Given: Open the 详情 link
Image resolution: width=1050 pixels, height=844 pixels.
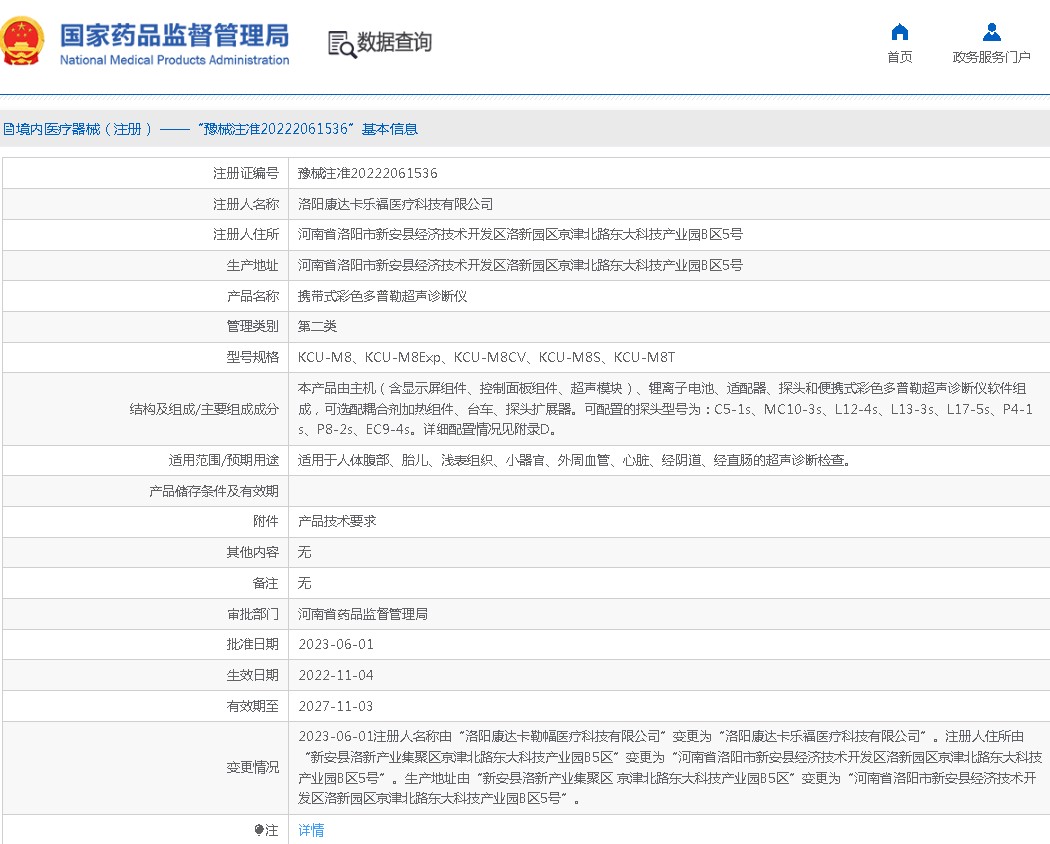Looking at the screenshot, I should pos(311,830).
